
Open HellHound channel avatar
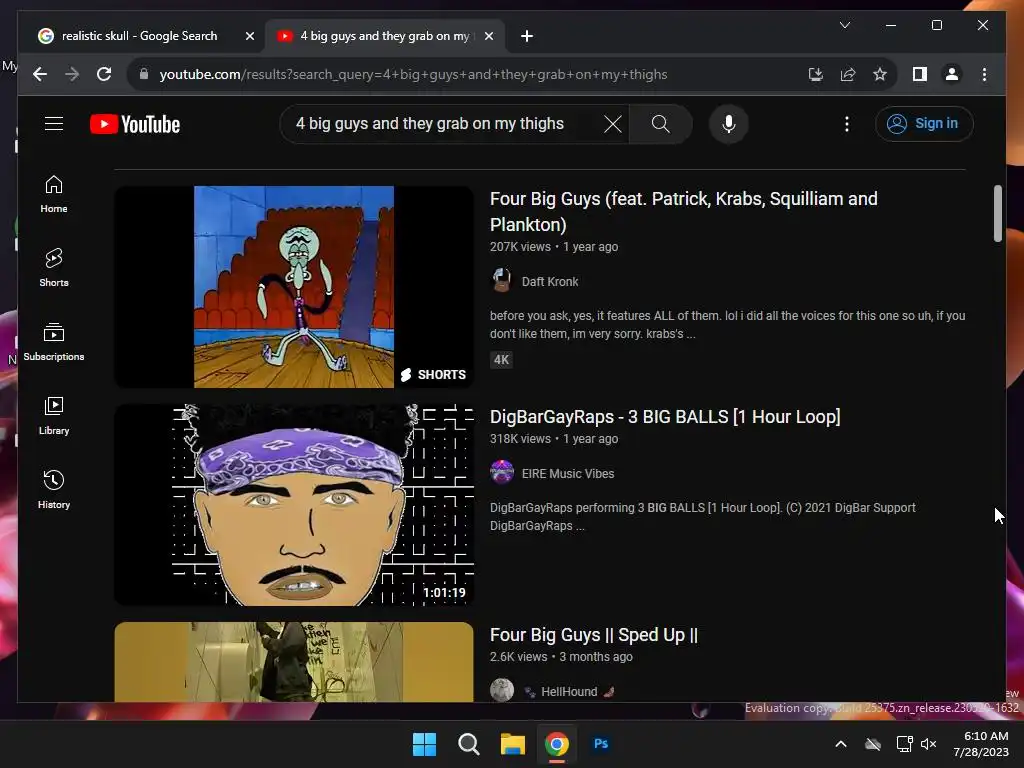(502, 690)
